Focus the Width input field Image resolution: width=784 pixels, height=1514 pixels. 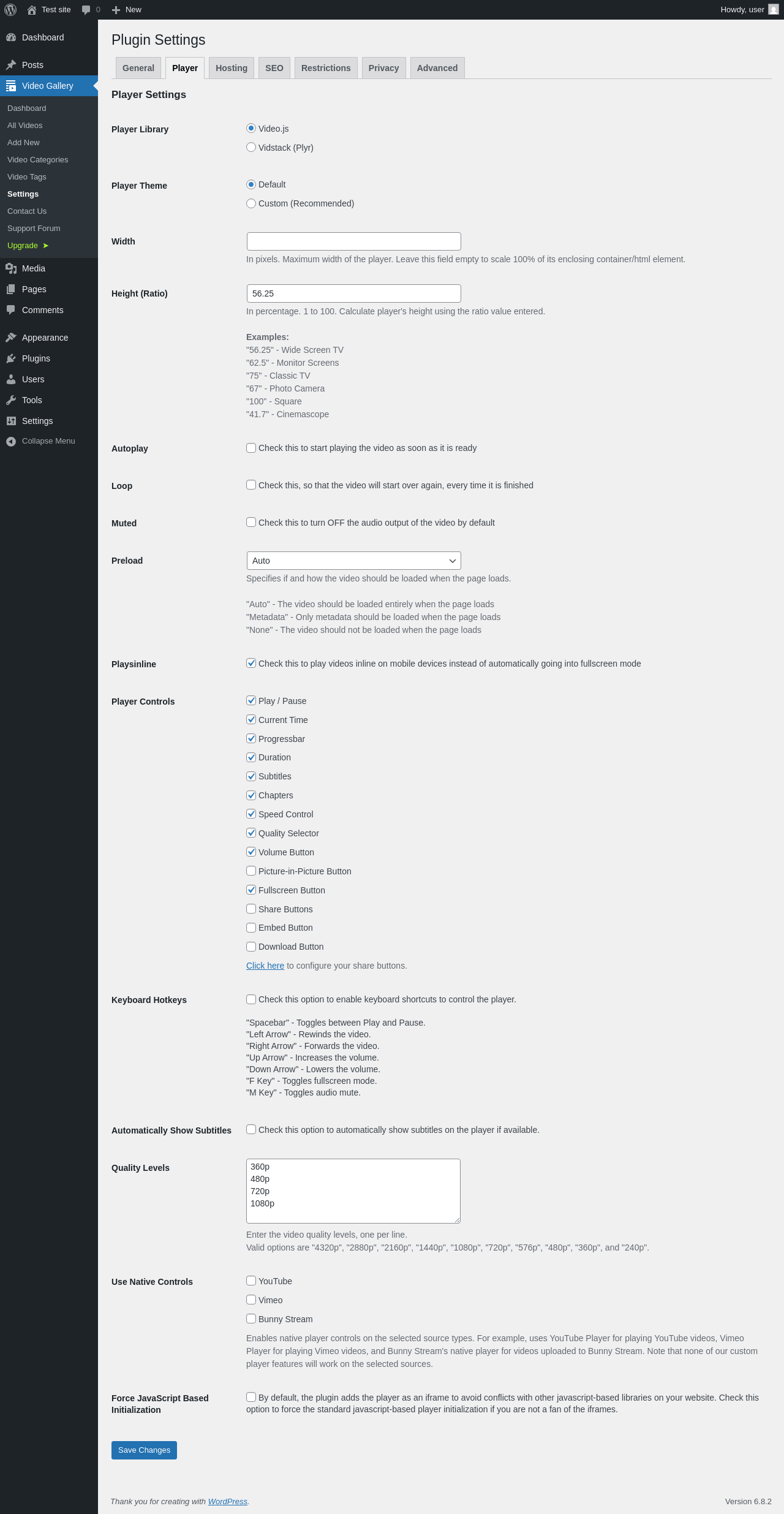tap(353, 241)
